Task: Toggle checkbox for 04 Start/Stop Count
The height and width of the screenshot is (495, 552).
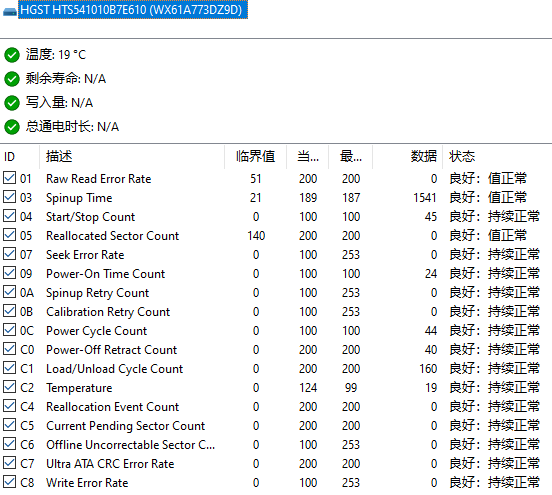Action: coord(10,216)
